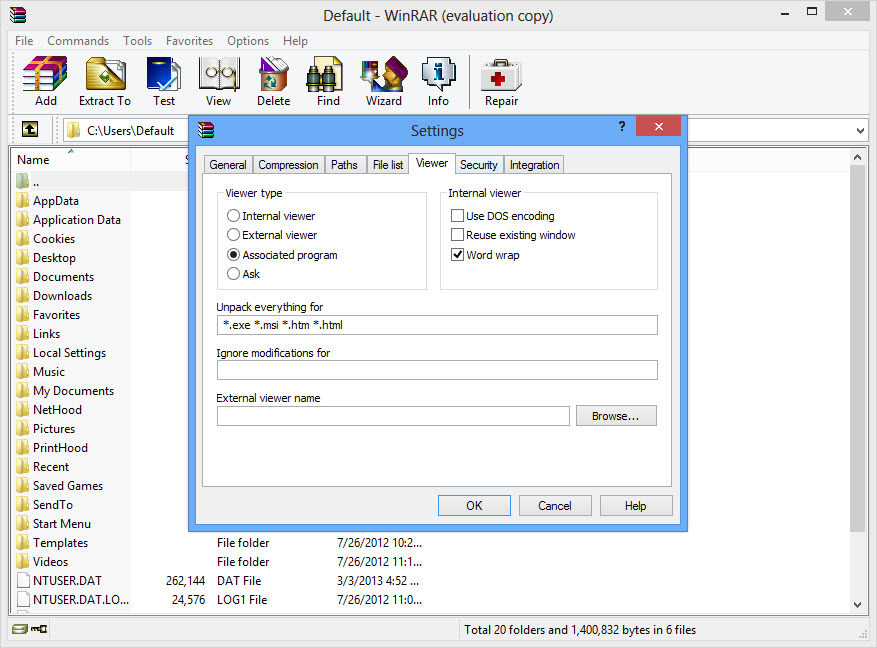Image resolution: width=877 pixels, height=648 pixels.
Task: Click the Delete toolbar icon
Action: (273, 80)
